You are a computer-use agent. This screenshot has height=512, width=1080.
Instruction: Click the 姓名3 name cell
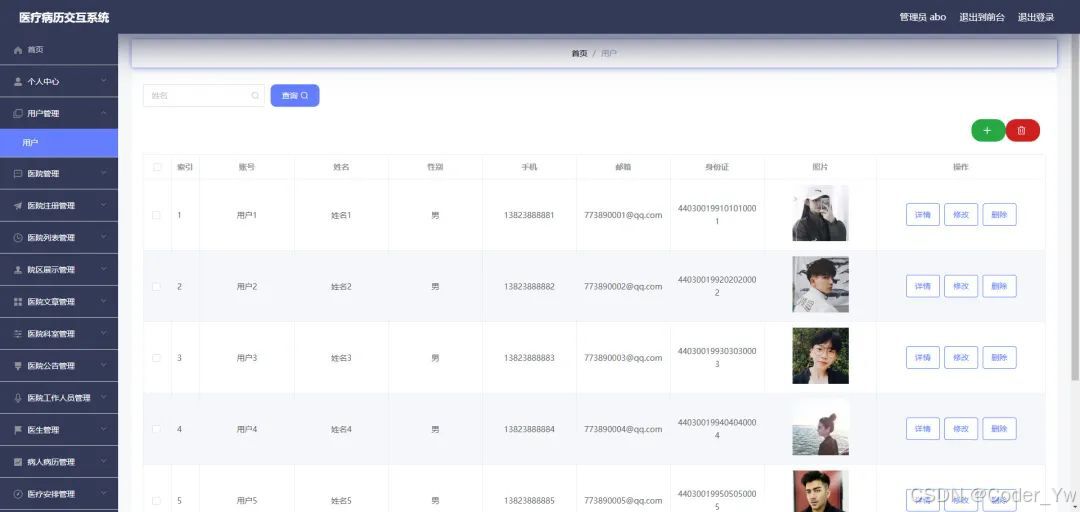(341, 358)
